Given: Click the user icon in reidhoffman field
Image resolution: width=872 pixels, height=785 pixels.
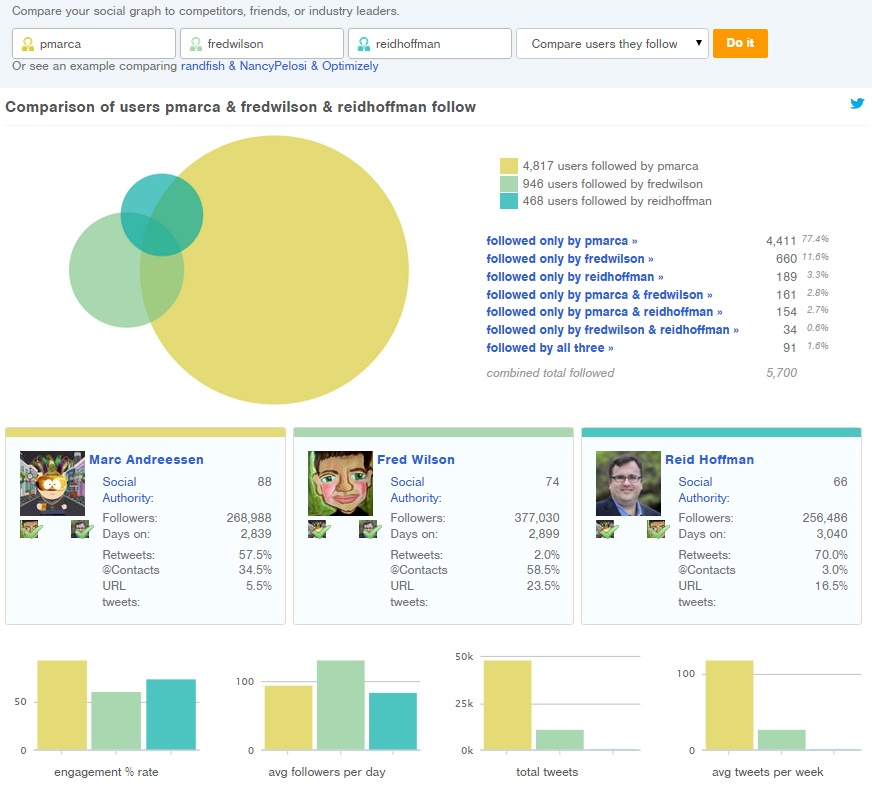Looking at the screenshot, I should 363,44.
